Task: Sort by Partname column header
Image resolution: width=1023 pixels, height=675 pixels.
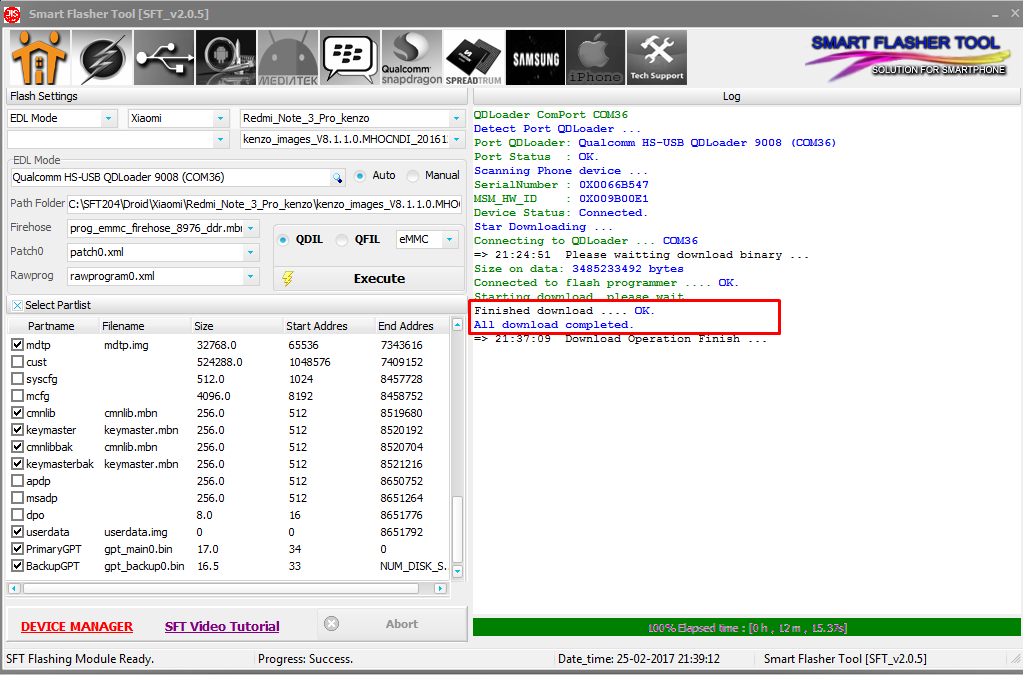Action: (51, 326)
